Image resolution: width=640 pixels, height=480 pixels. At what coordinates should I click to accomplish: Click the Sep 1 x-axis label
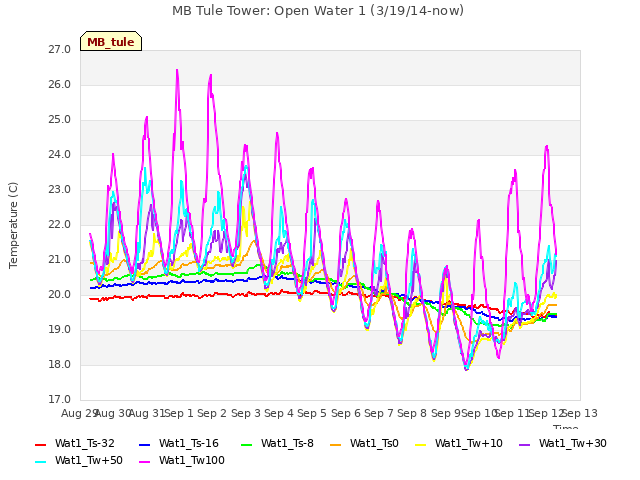[x=179, y=414]
